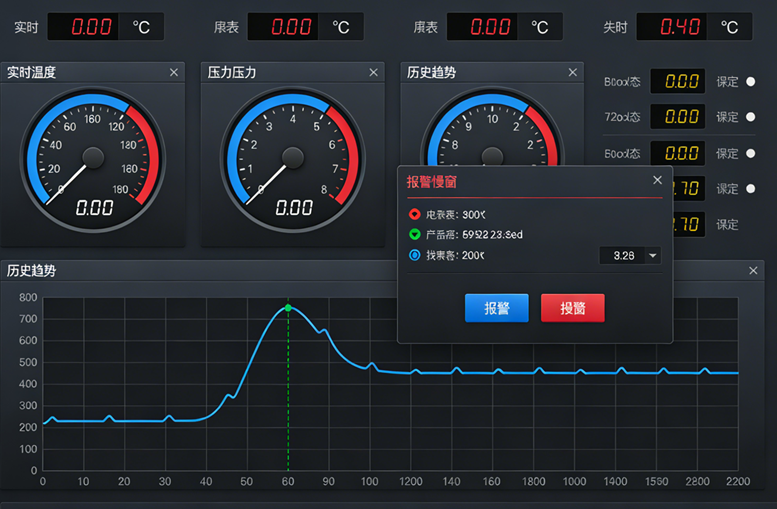Close the bottom 历史趋势 chart panel
Viewport: 777px width, 509px height.
click(x=754, y=270)
